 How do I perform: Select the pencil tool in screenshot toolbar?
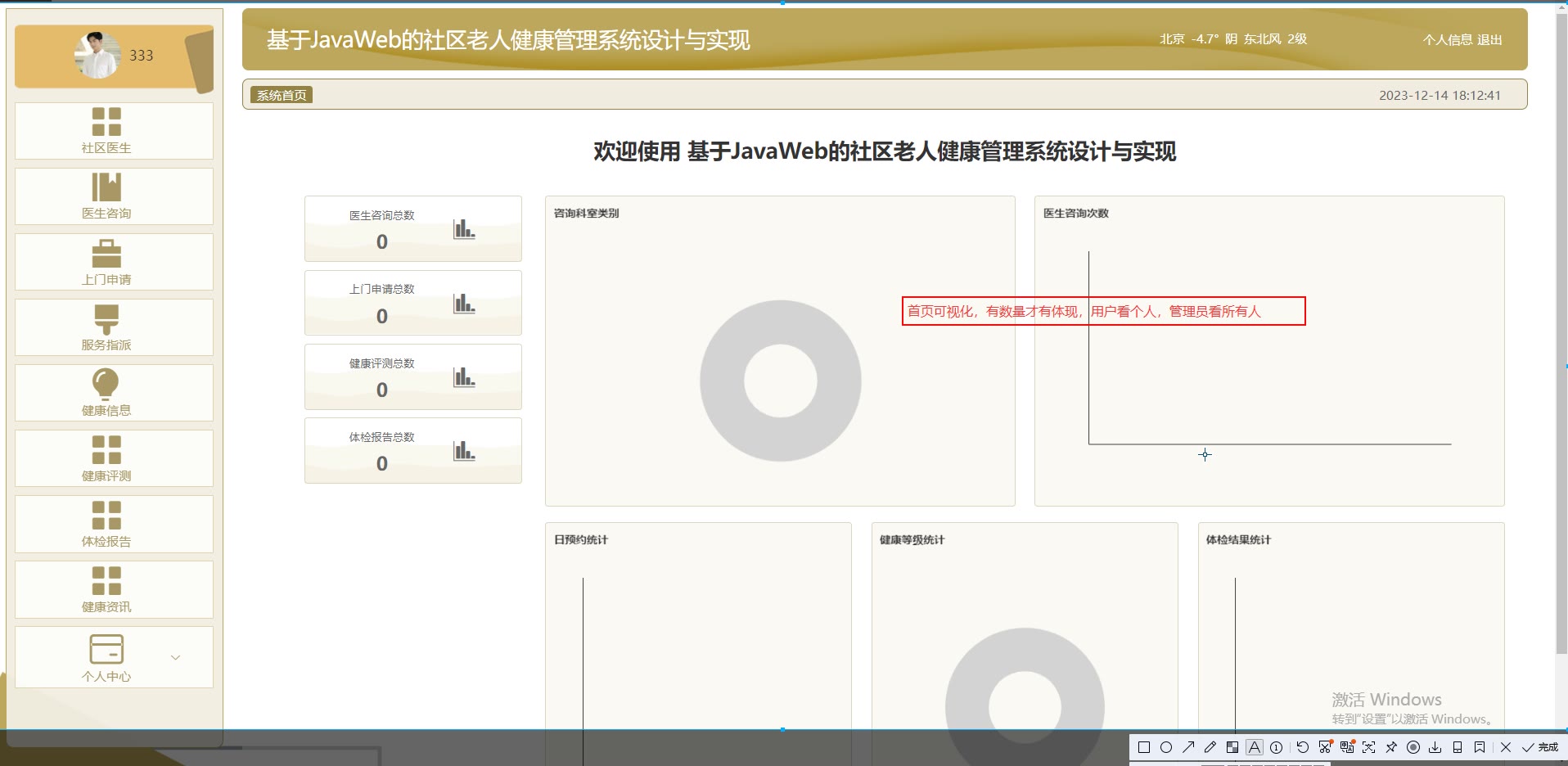(x=1210, y=747)
